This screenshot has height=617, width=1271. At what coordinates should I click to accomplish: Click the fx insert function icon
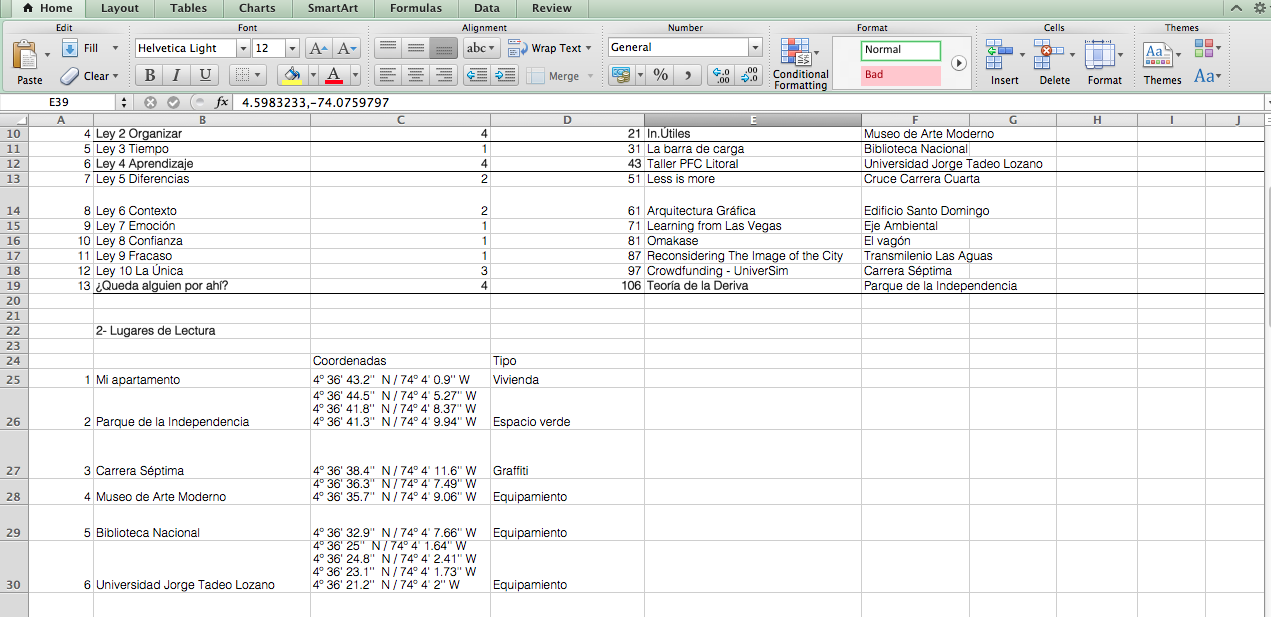pos(221,102)
